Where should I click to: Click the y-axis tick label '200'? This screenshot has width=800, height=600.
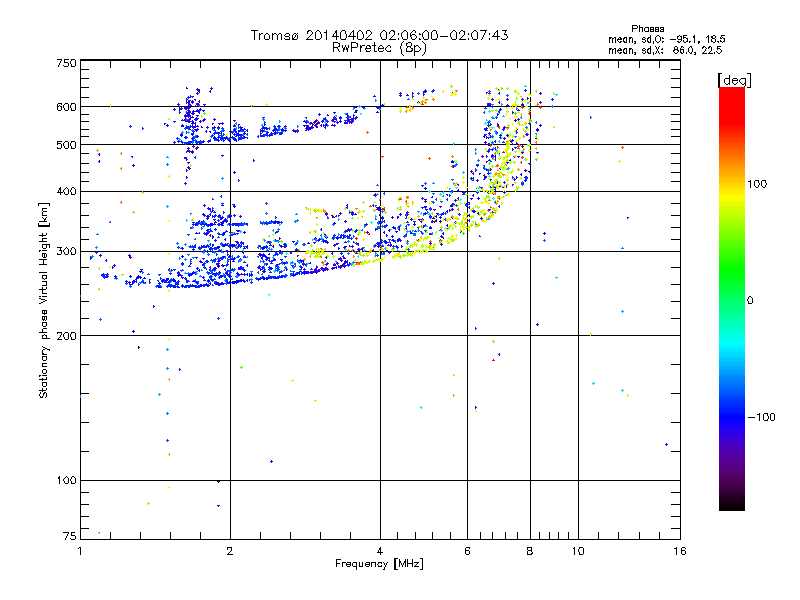[x=66, y=336]
